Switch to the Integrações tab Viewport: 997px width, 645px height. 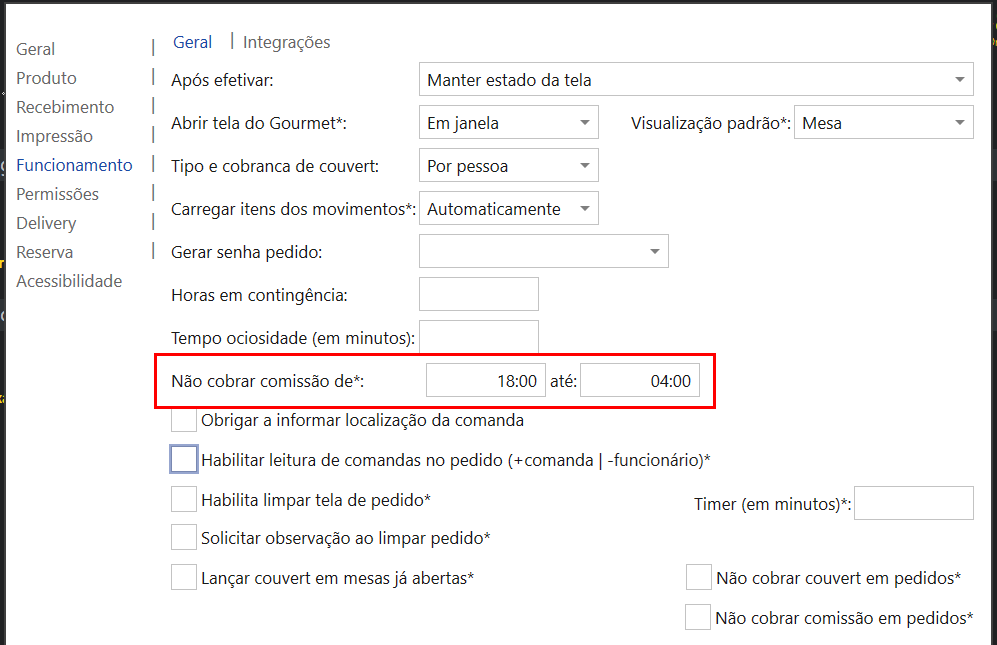pos(286,42)
